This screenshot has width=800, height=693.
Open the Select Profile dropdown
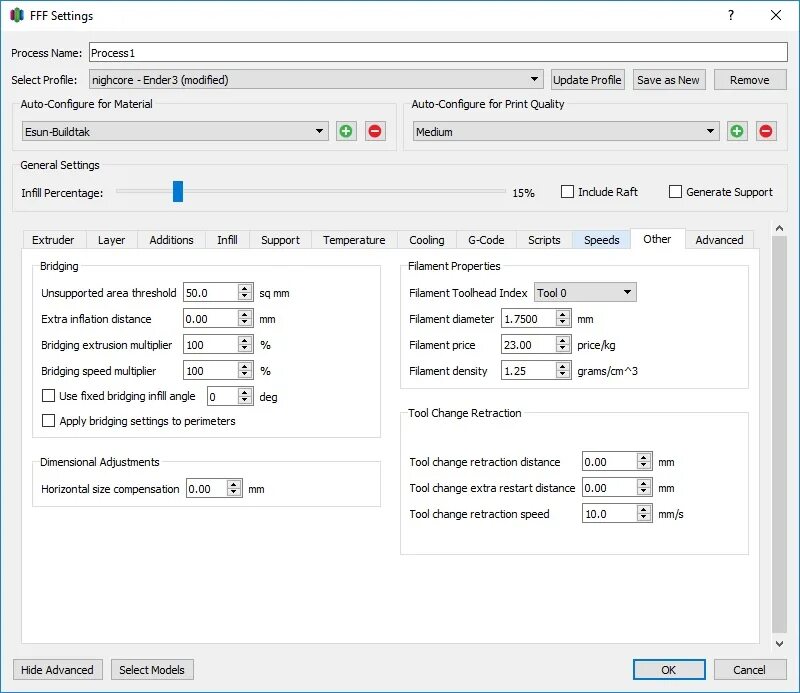[315, 80]
